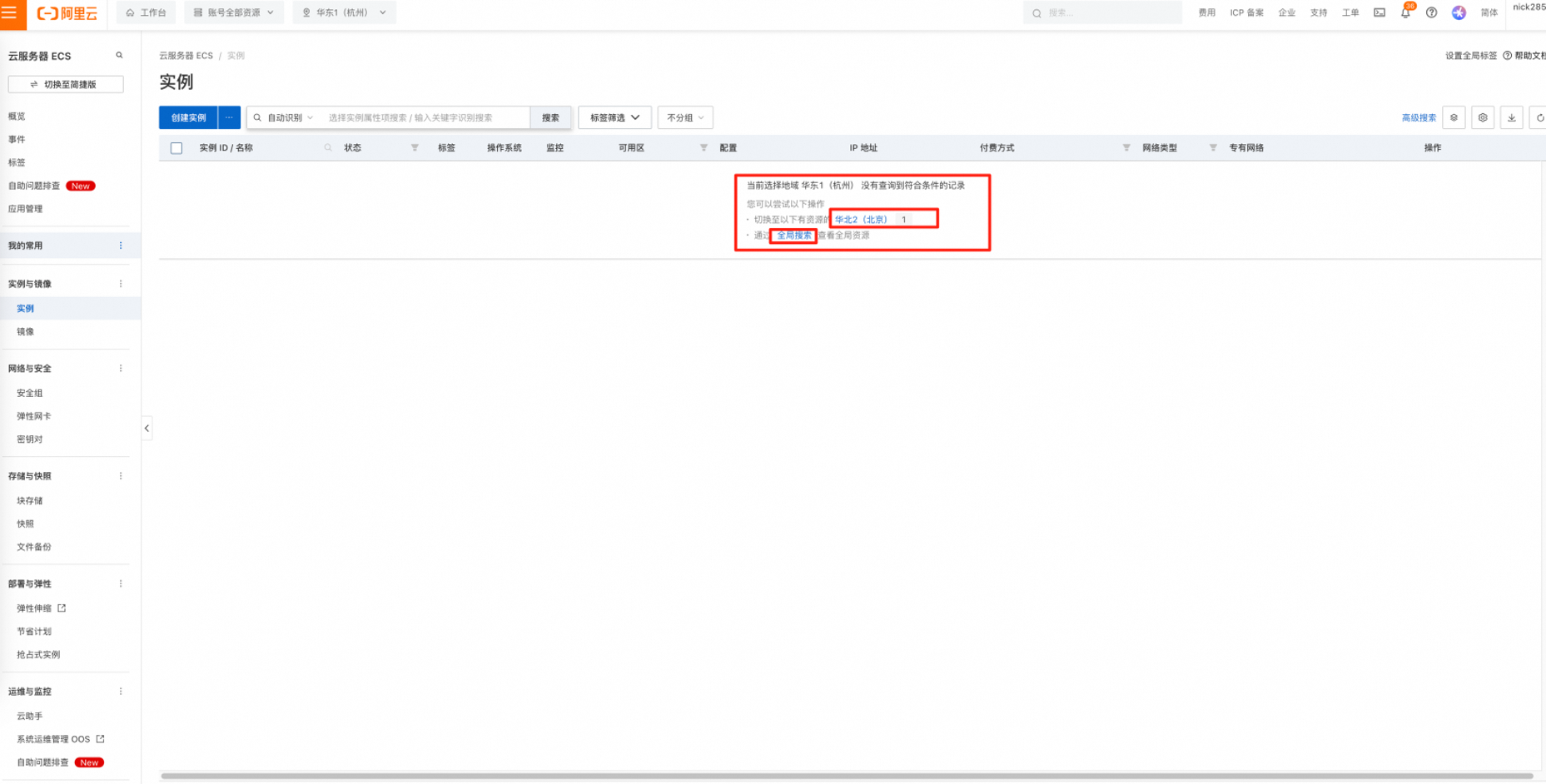The image size is (1546, 784).
Task: Open 块存储 in the sidebar
Action: click(x=29, y=501)
